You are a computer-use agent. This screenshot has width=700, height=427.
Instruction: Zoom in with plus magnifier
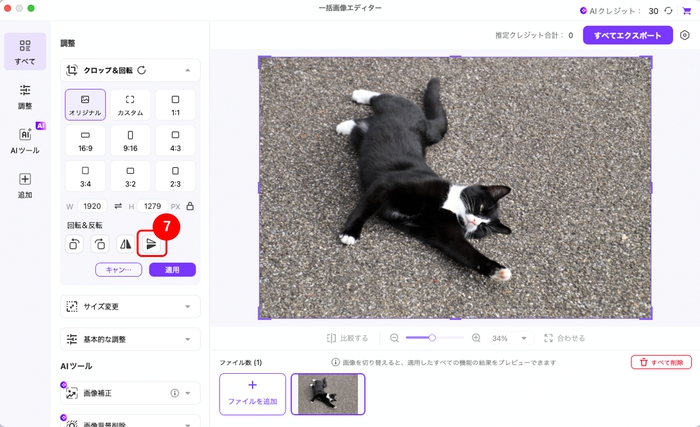476,338
